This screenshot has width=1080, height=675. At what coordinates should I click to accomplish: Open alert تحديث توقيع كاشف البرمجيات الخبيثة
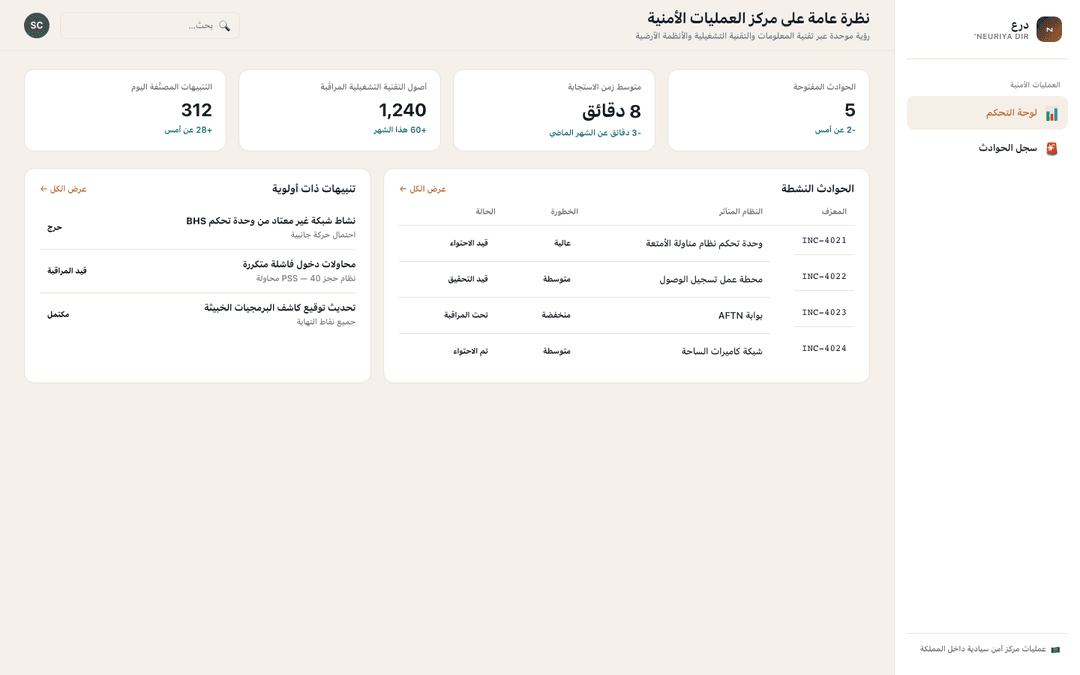click(280, 308)
